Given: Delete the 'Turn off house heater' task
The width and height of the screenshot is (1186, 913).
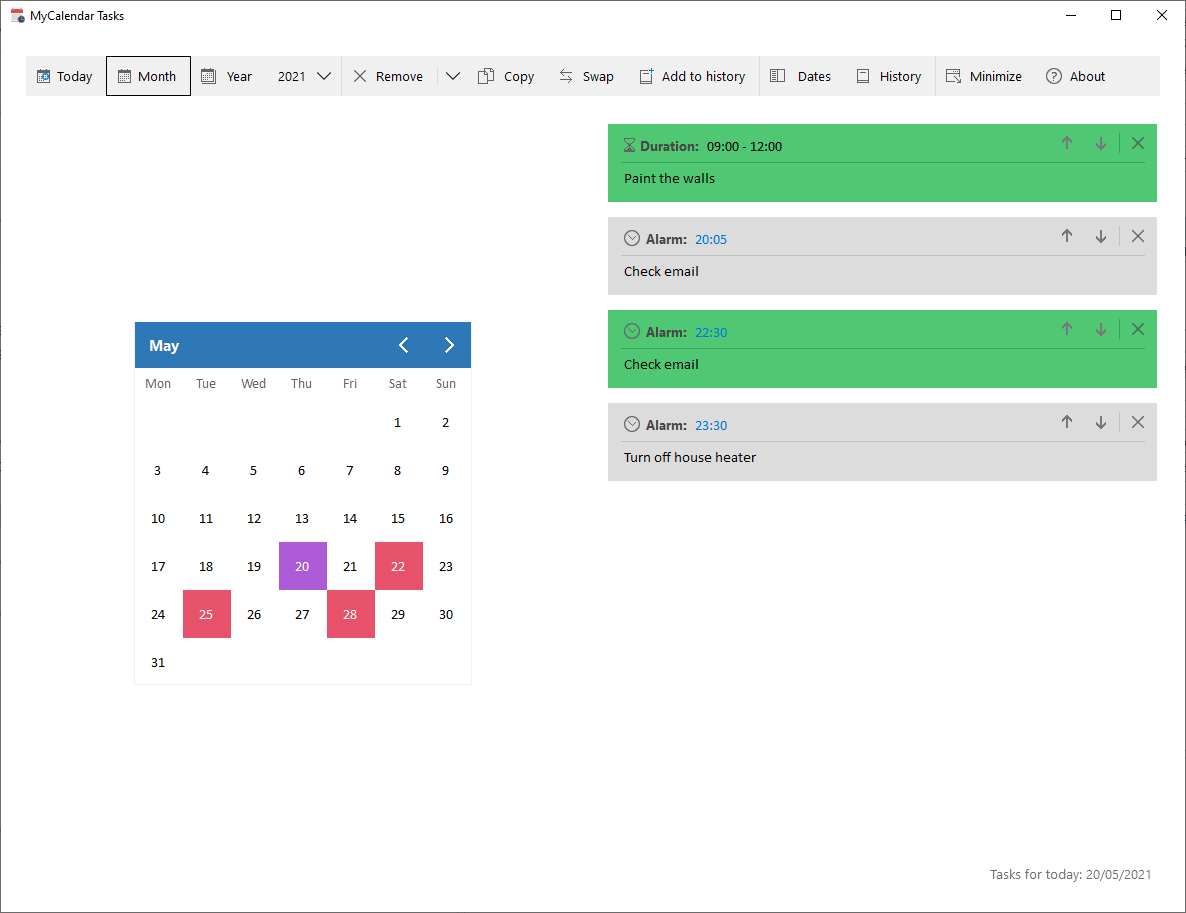Looking at the screenshot, I should pos(1137,423).
